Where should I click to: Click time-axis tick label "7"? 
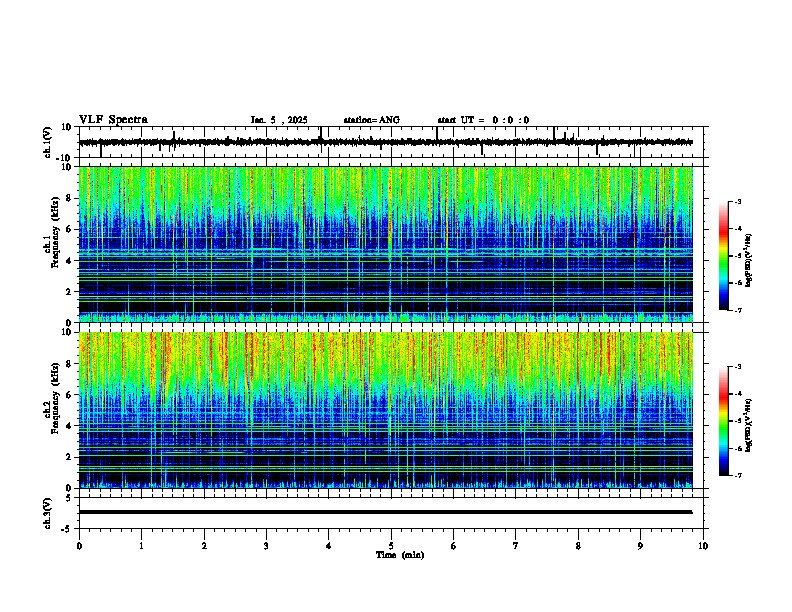516,546
